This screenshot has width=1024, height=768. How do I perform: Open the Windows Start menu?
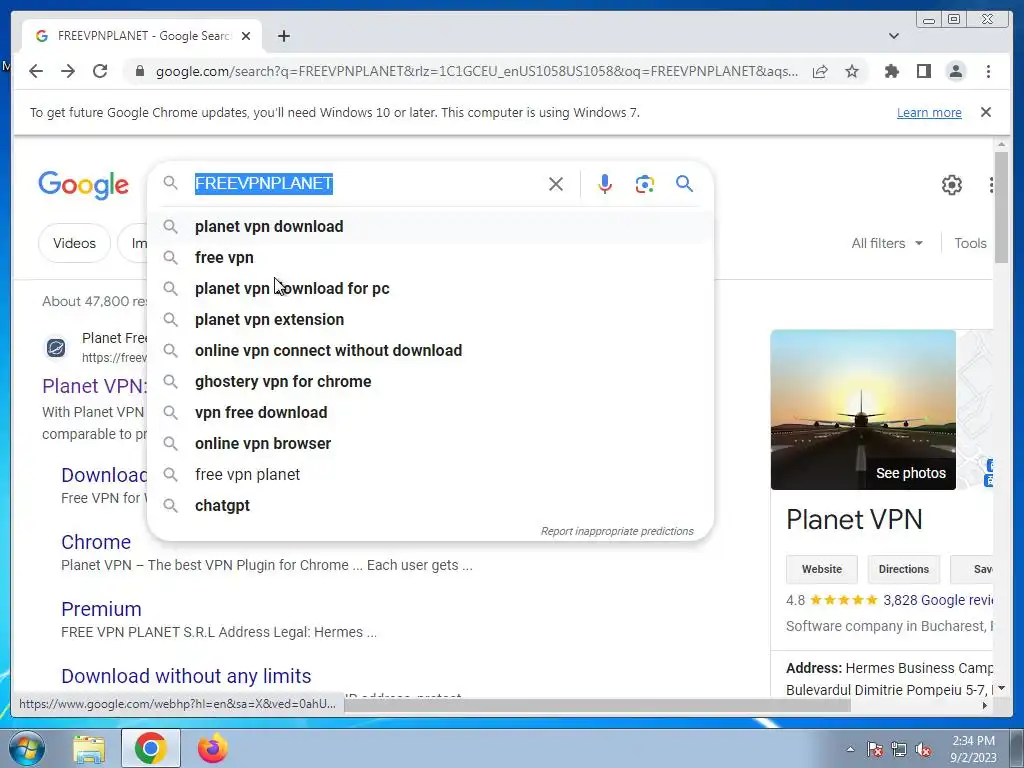tap(27, 748)
